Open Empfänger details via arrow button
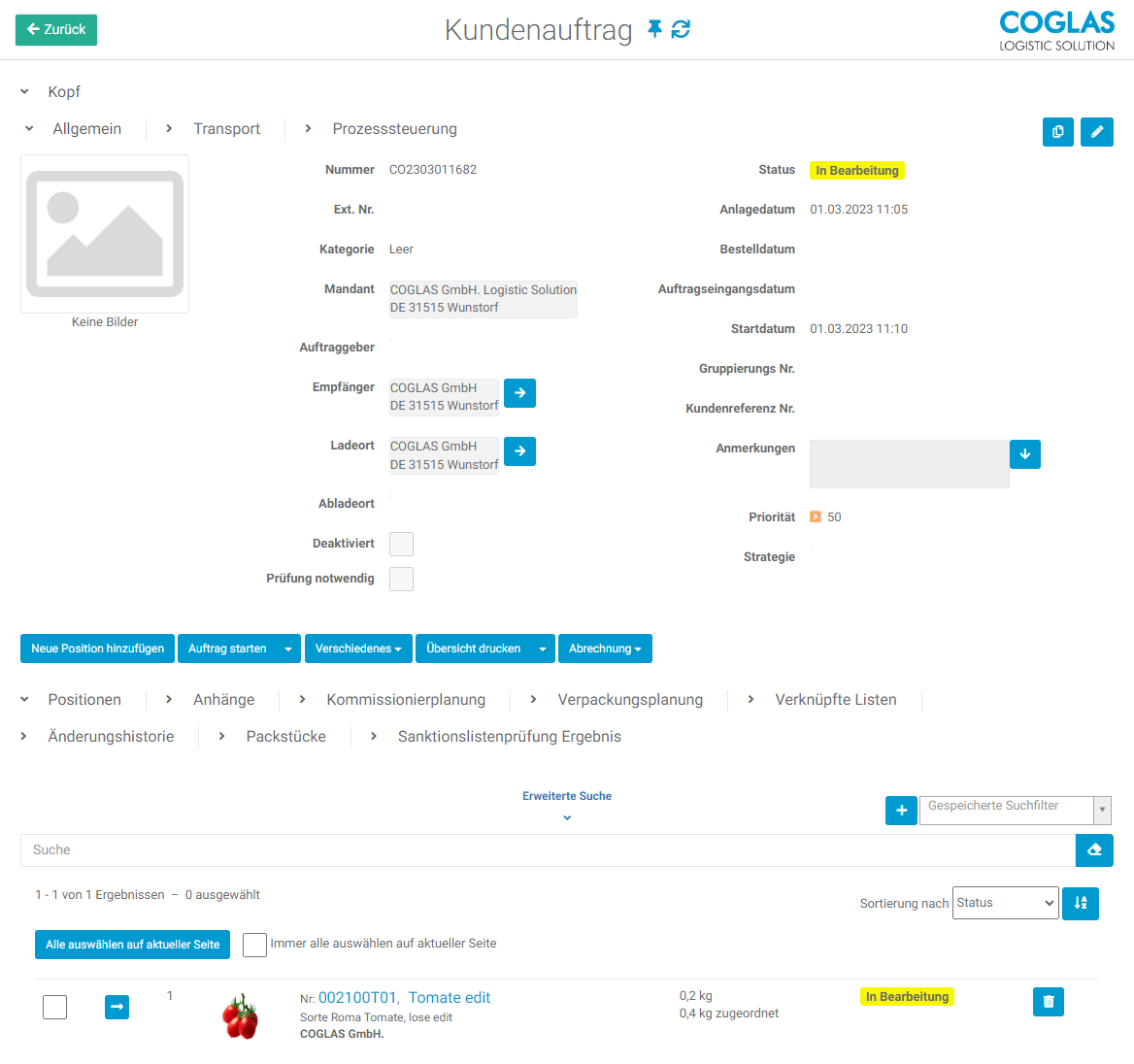 click(519, 393)
